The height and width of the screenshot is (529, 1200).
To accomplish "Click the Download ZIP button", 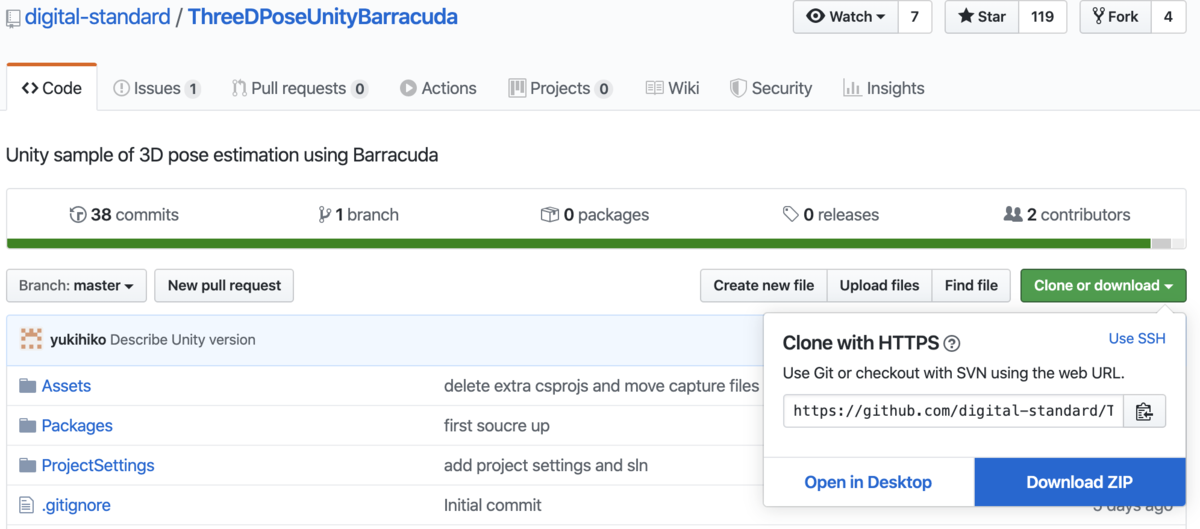I will pyautogui.click(x=1080, y=482).
